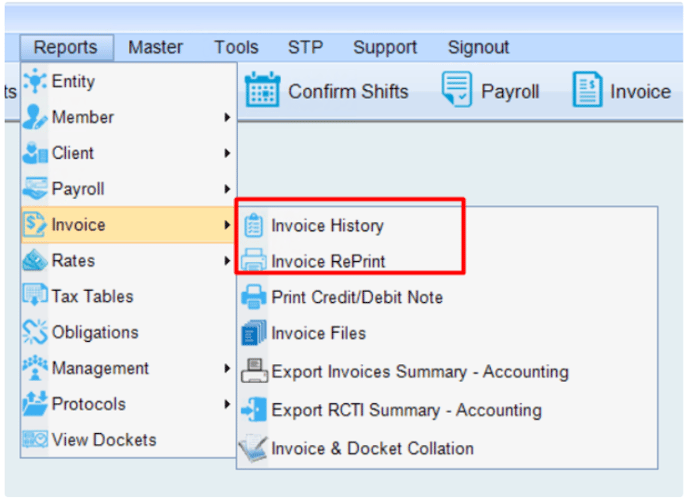Click the Invoice RePrint printer icon
688x498 pixels.
(x=253, y=260)
